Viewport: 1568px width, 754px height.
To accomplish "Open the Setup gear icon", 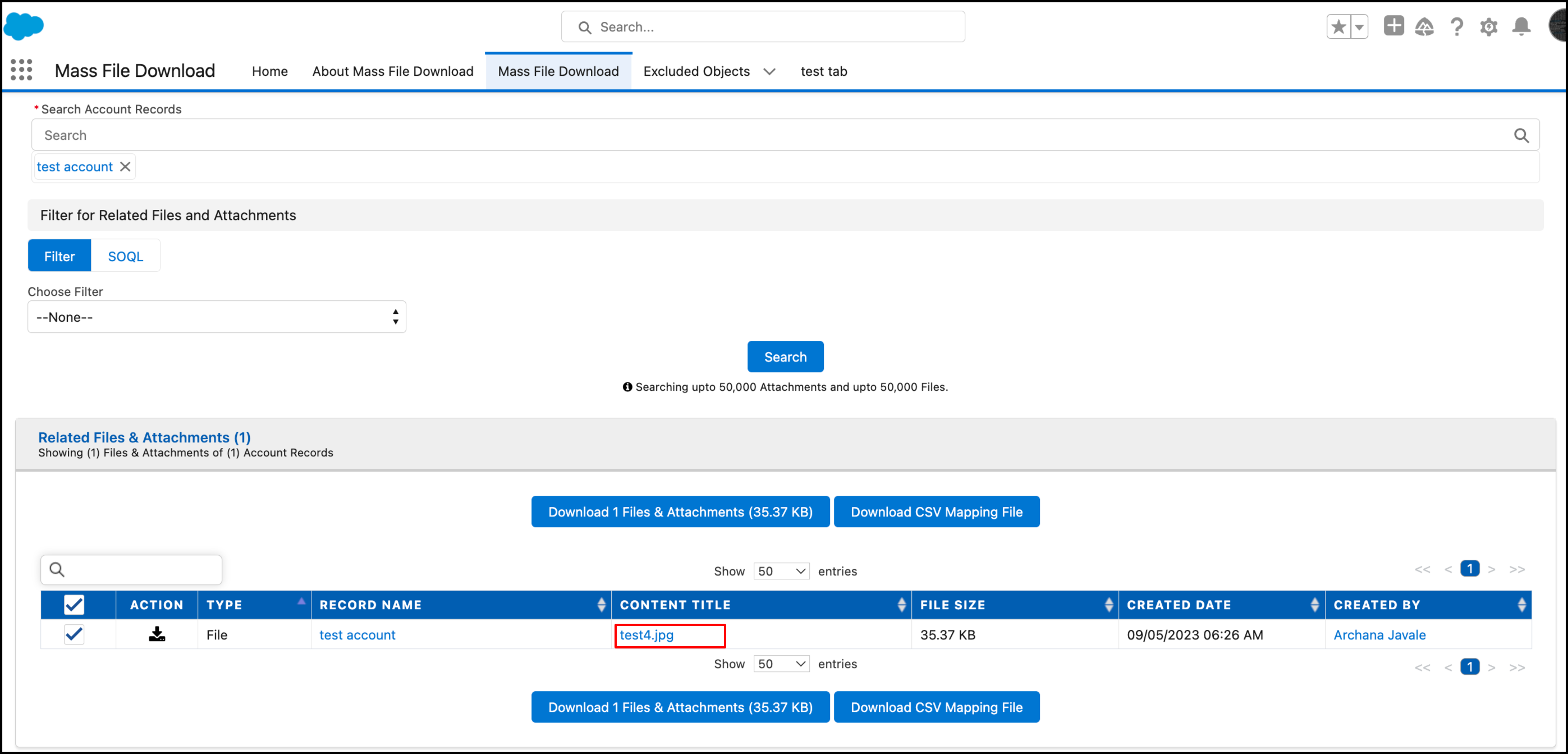I will (x=1489, y=27).
